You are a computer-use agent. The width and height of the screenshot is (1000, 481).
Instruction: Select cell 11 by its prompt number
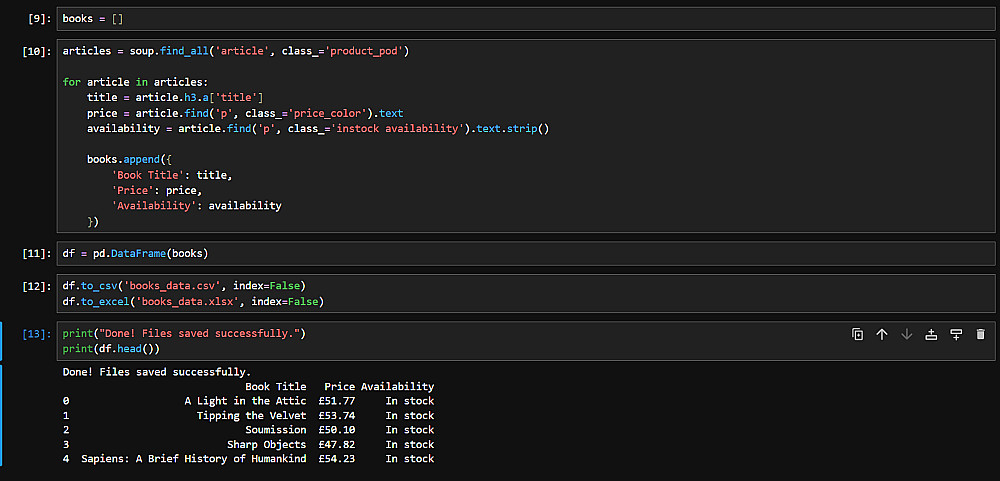click(x=36, y=253)
